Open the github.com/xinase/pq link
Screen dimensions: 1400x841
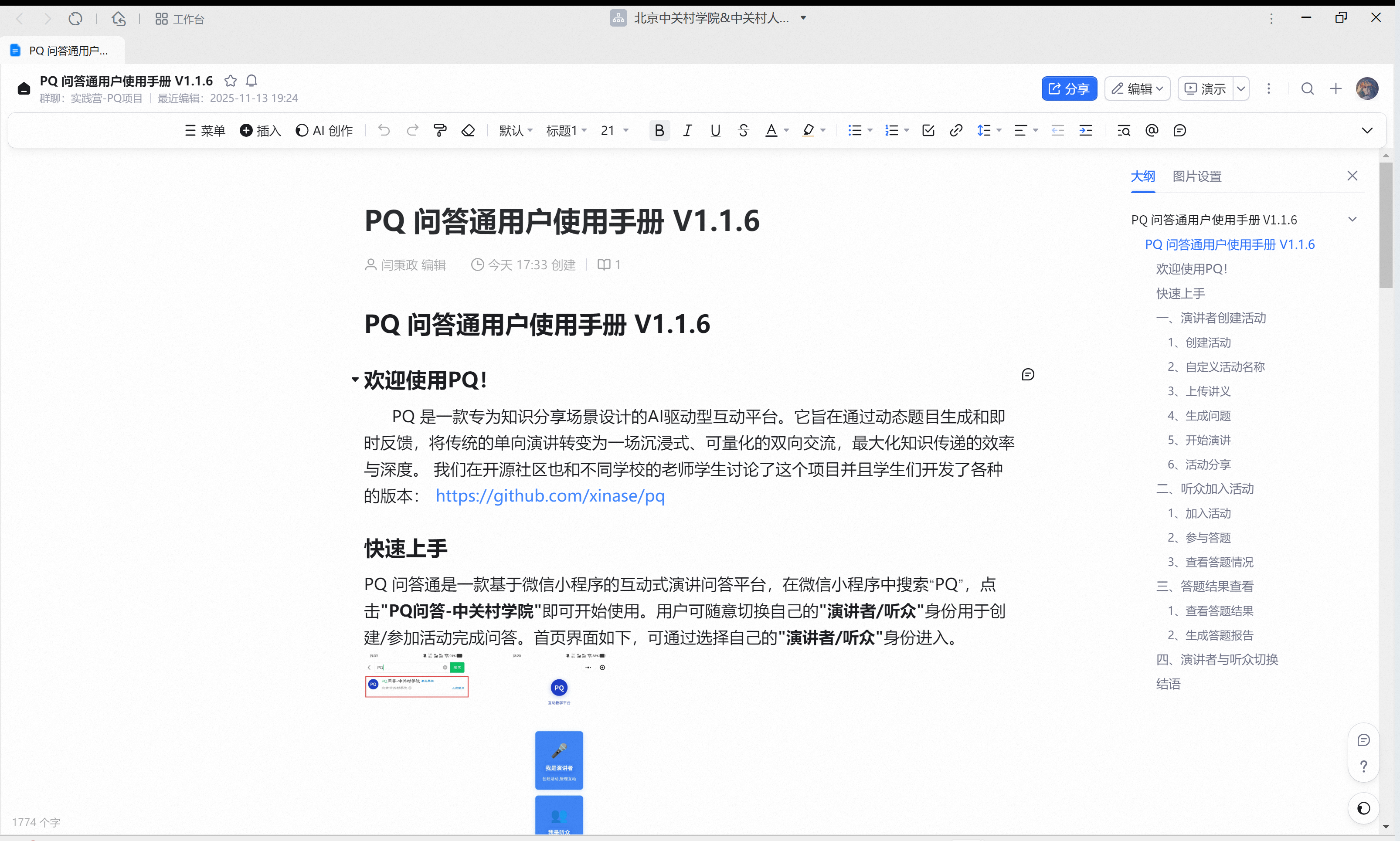coord(550,496)
